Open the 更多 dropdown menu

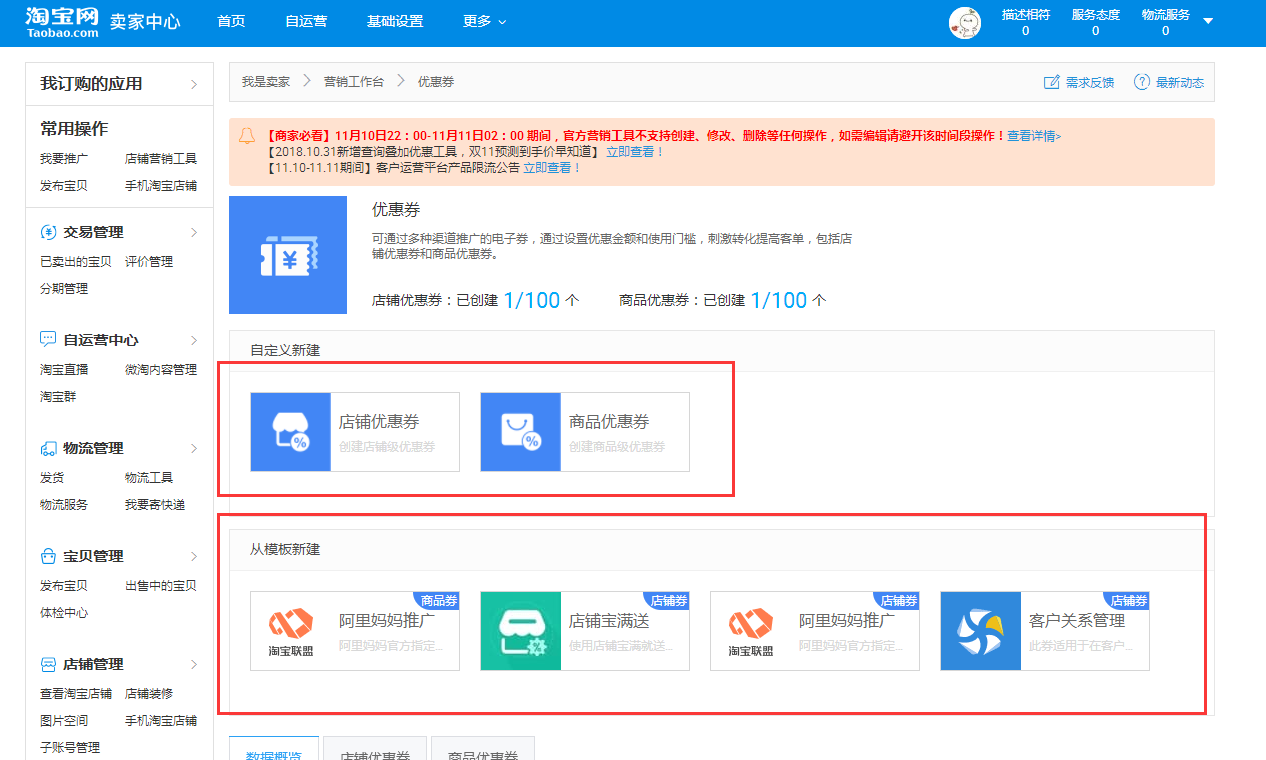pyautogui.click(x=484, y=21)
